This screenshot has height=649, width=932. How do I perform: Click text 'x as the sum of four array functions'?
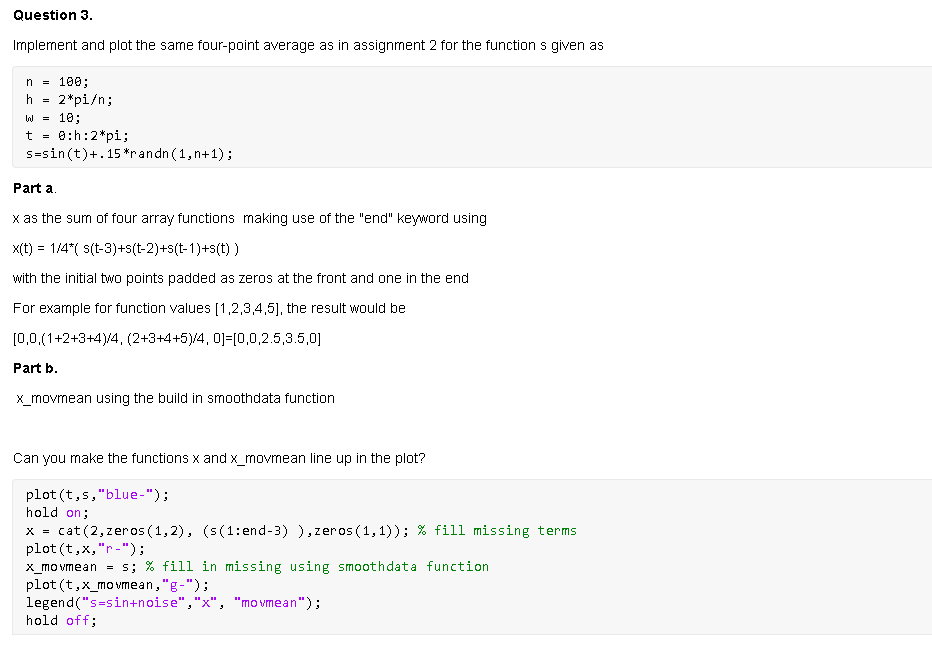tap(124, 218)
